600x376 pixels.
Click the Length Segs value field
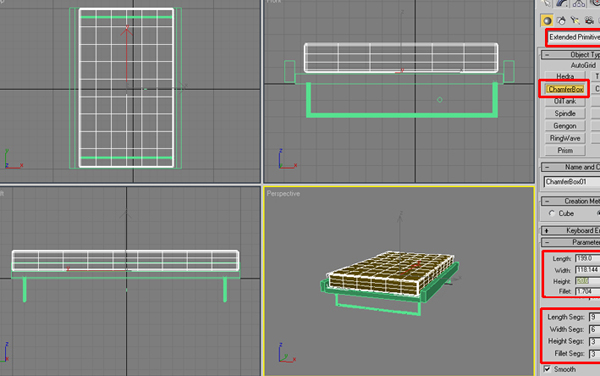point(595,317)
